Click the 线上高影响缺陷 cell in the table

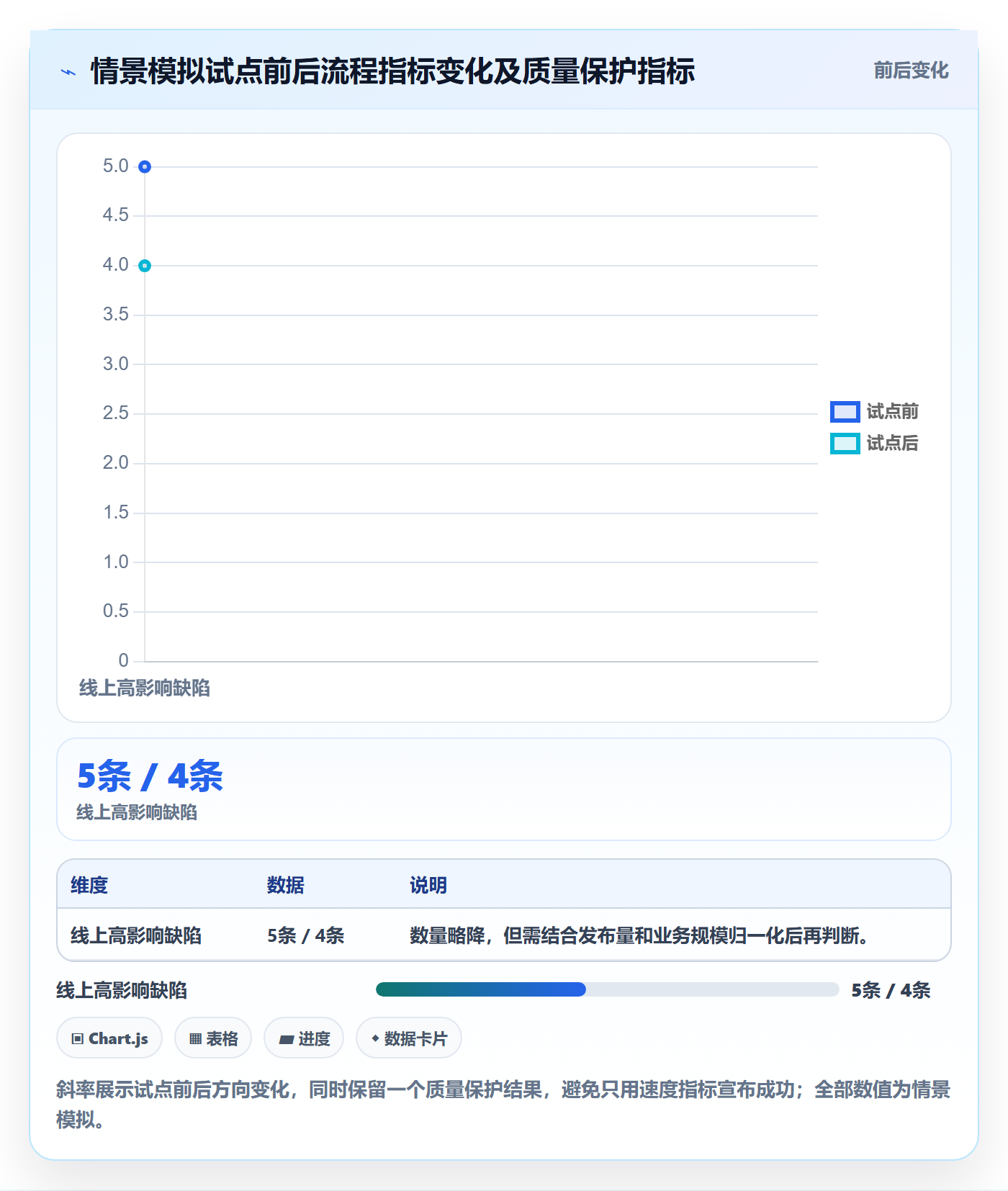136,935
